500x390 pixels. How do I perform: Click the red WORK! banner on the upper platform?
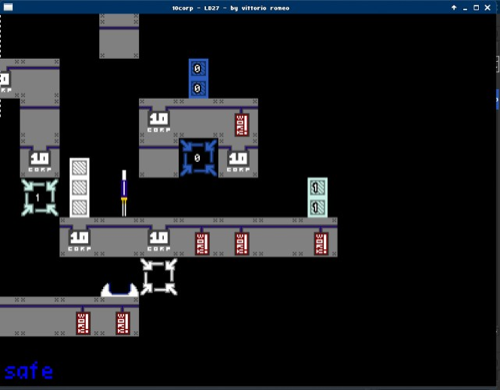242,125
